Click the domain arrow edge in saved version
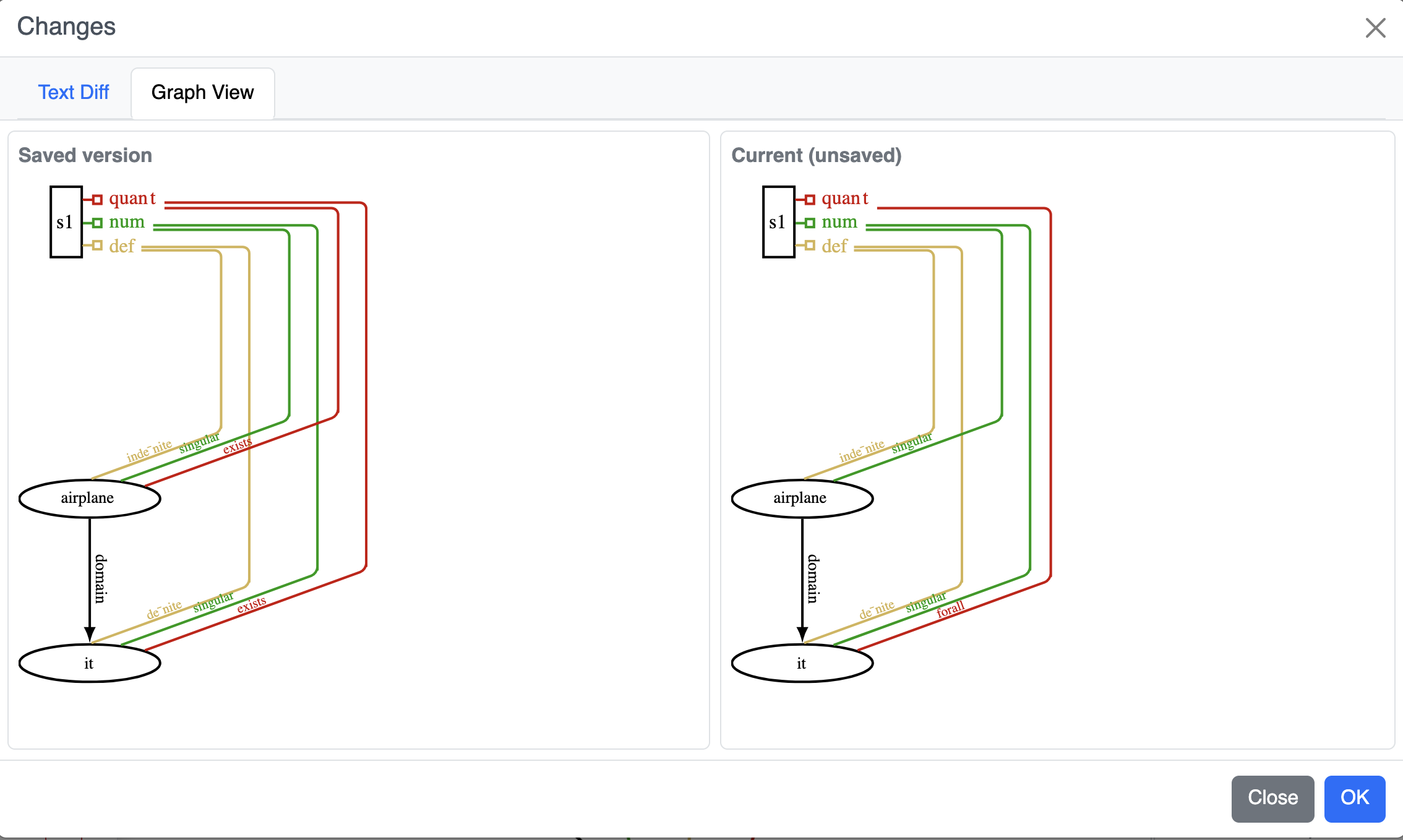This screenshot has height=840, width=1403. point(90,575)
